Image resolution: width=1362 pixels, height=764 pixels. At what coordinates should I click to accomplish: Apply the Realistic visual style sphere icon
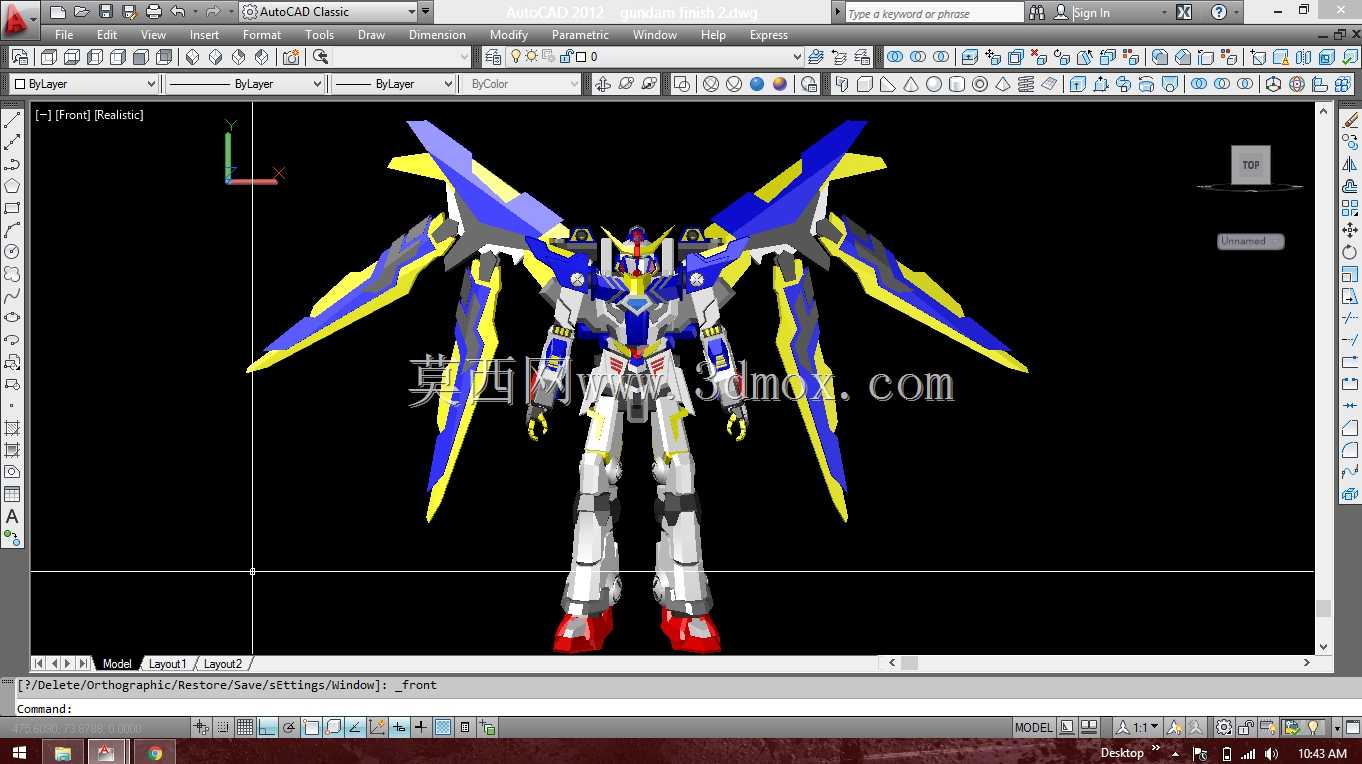(757, 84)
